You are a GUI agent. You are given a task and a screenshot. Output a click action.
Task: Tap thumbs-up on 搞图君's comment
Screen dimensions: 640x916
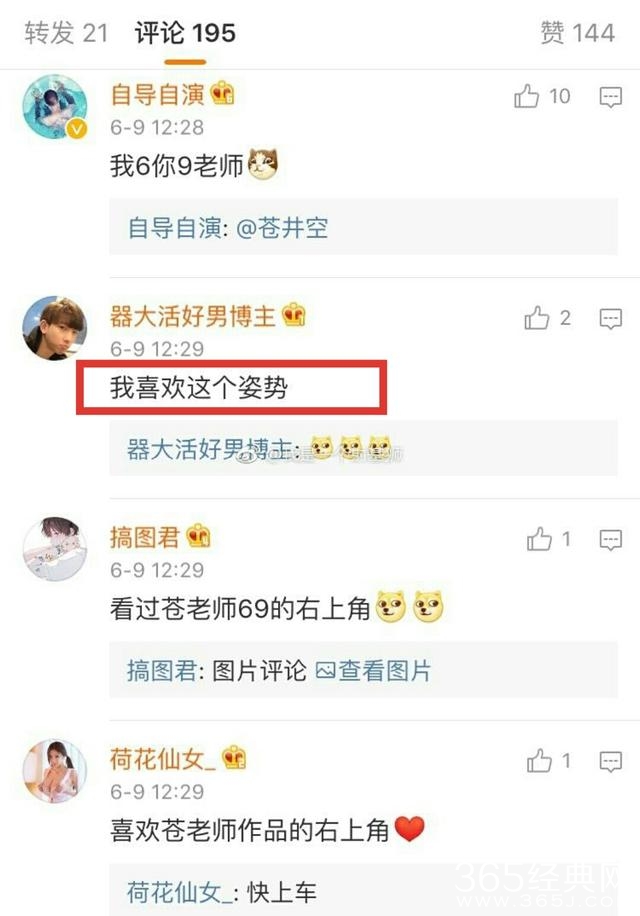click(539, 539)
